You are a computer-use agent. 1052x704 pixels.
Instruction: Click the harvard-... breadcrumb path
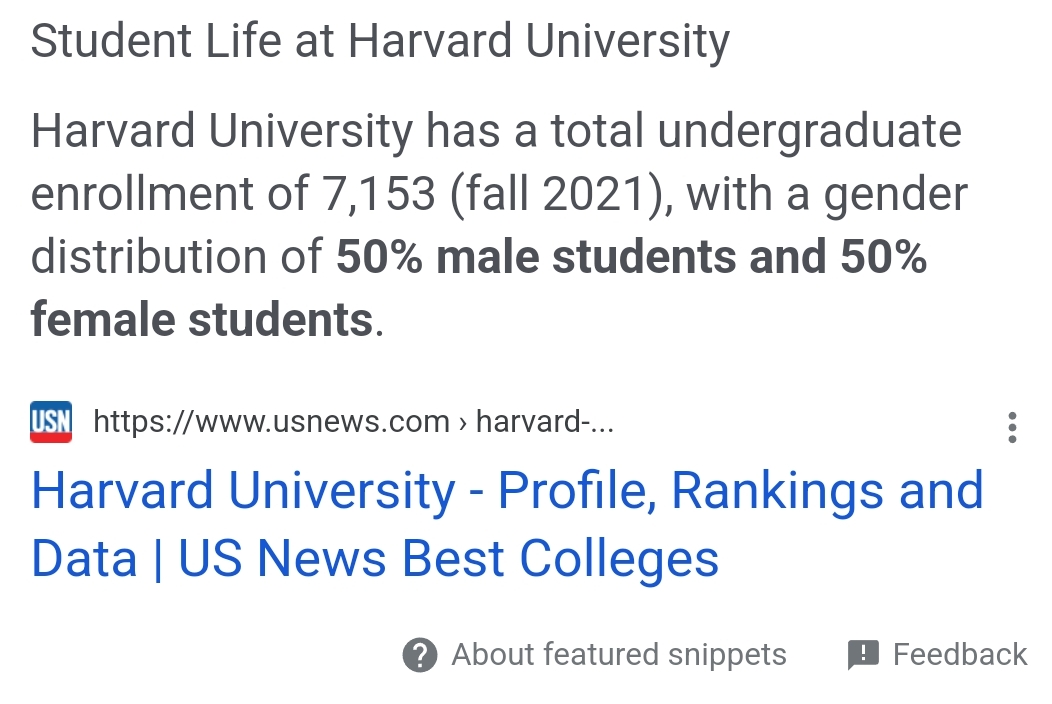[544, 422]
